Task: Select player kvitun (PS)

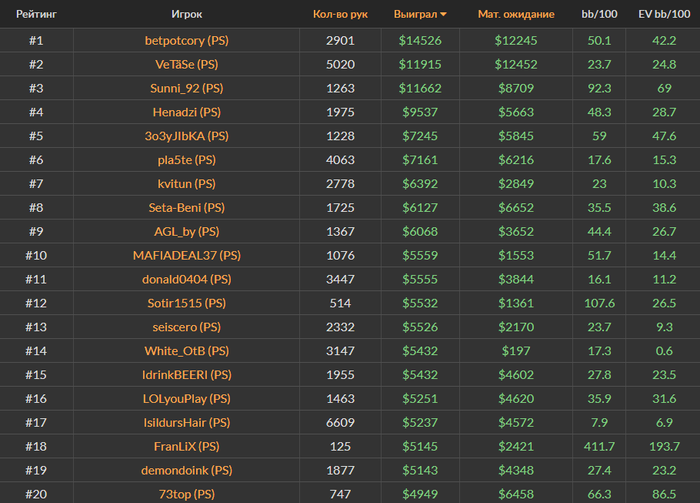Action: point(187,184)
